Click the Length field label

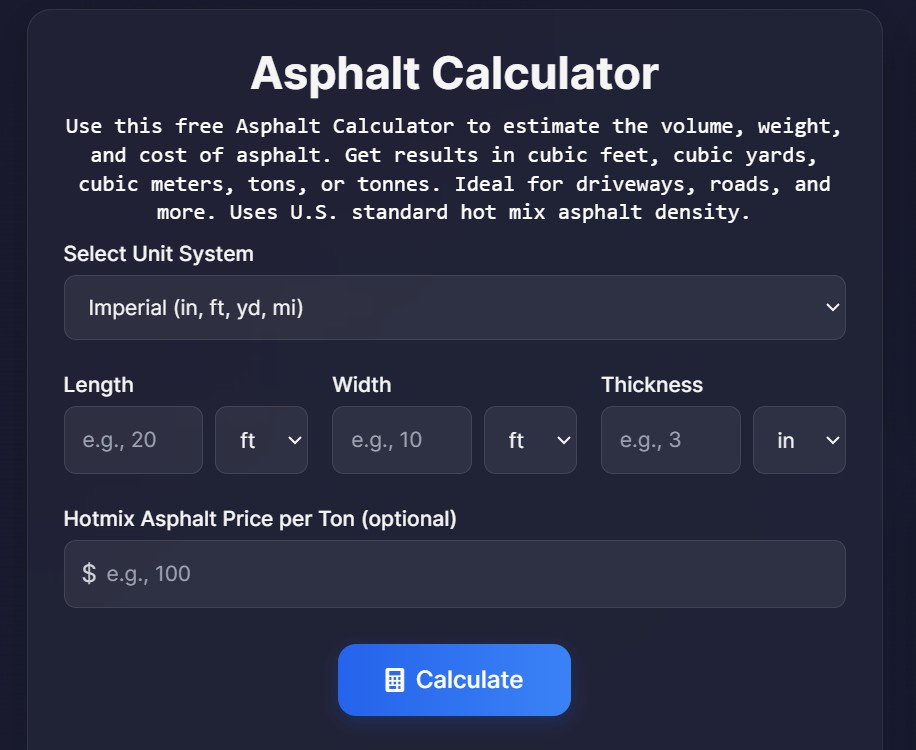pyautogui.click(x=98, y=384)
